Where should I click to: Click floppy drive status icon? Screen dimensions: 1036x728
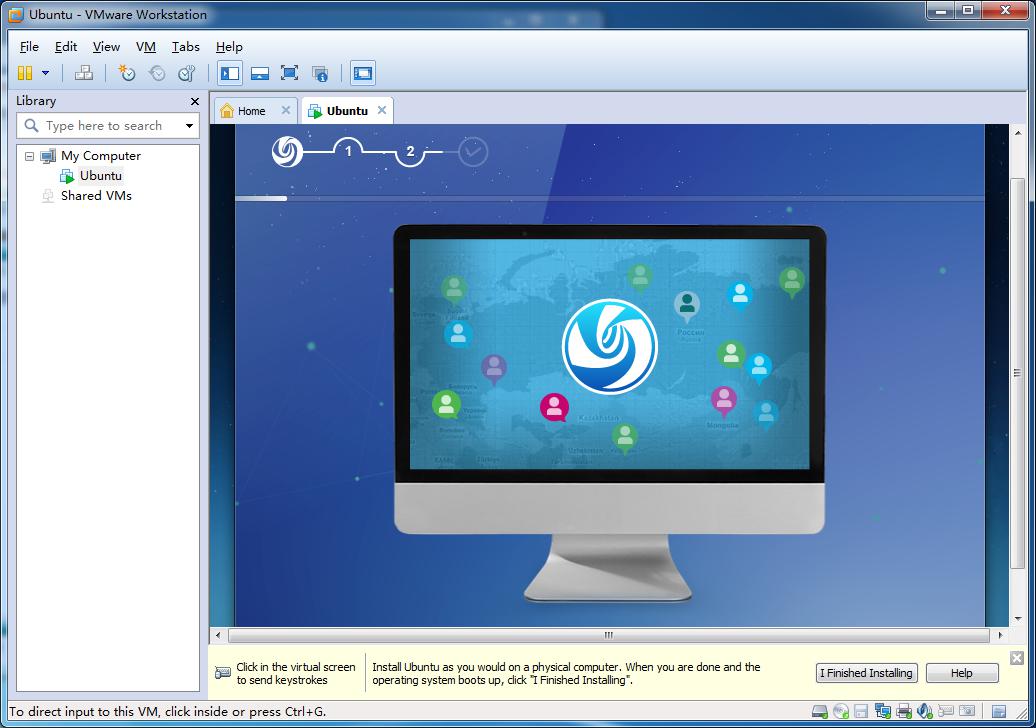(861, 711)
